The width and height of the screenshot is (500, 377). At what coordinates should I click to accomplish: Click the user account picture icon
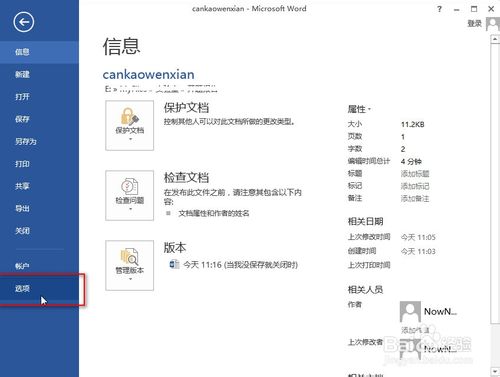(493, 24)
